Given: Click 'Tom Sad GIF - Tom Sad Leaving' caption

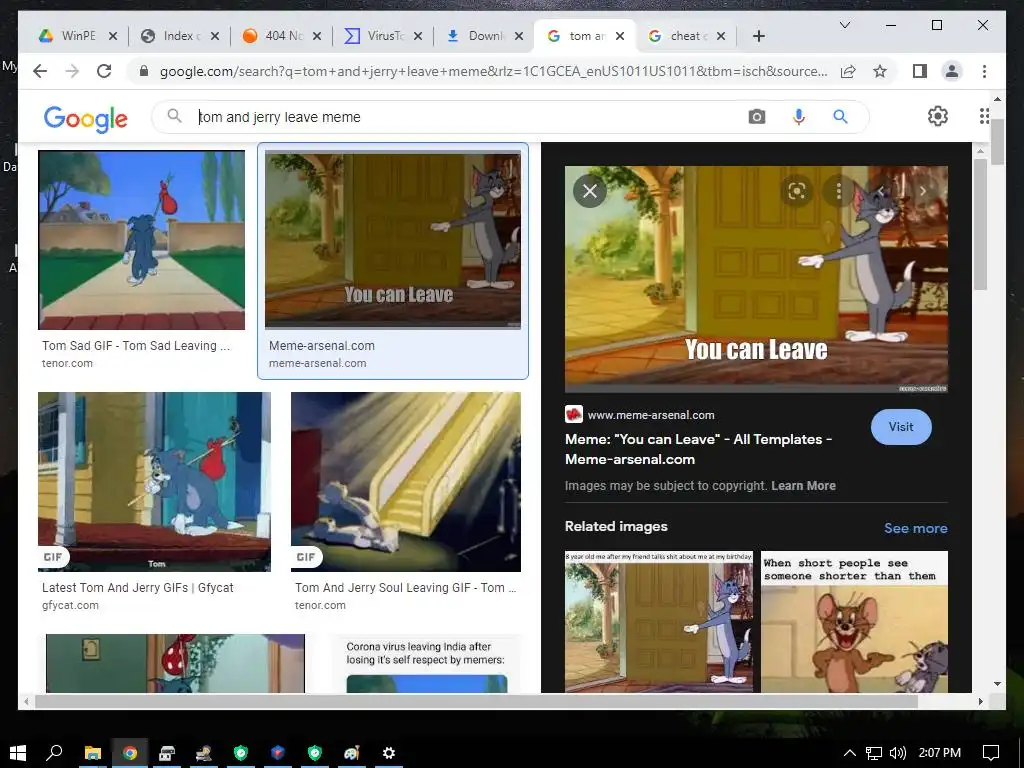Looking at the screenshot, I should click(136, 345).
